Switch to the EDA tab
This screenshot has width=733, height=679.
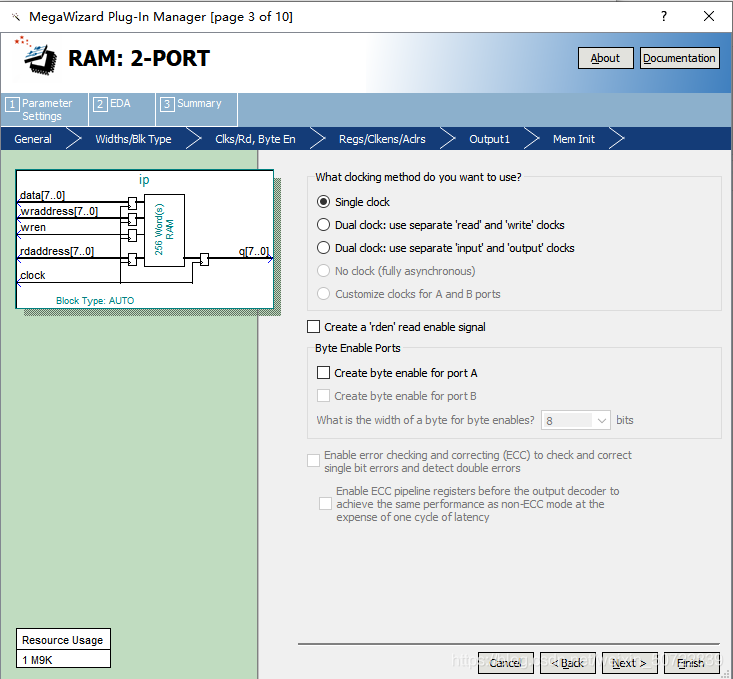(122, 109)
